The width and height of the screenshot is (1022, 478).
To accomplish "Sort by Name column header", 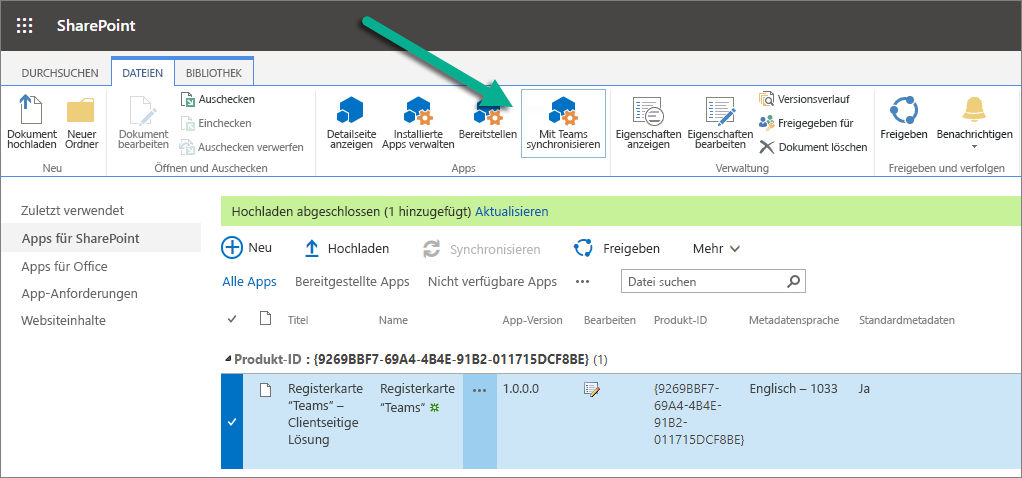I will (x=393, y=320).
